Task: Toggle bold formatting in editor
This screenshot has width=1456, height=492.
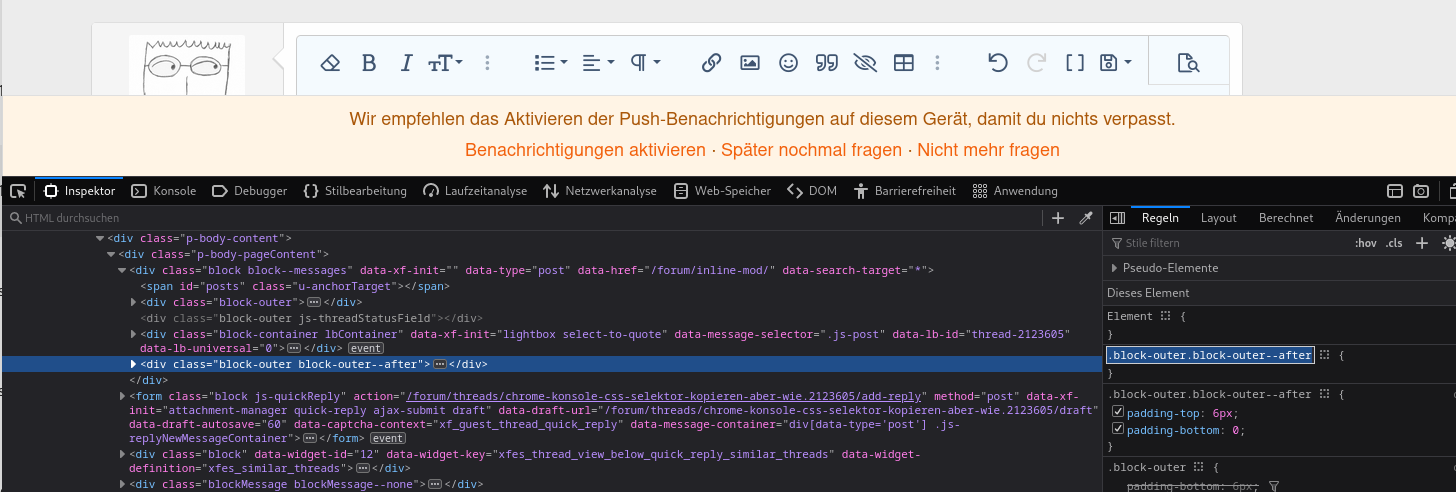Action: [369, 63]
